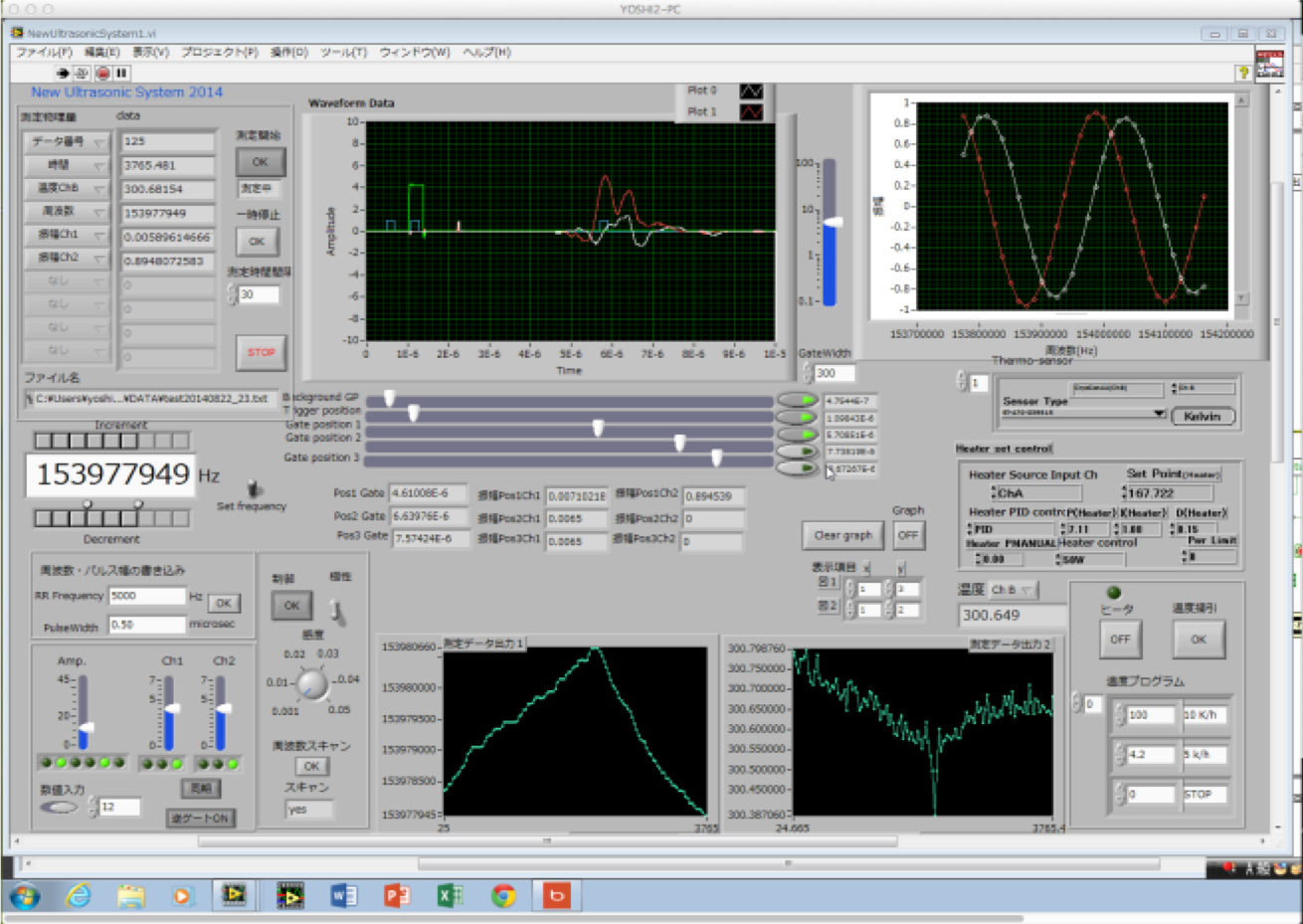Screen dimensions: 1303x924
Task: Open the ファイル(F) menu
Action: click(44, 52)
